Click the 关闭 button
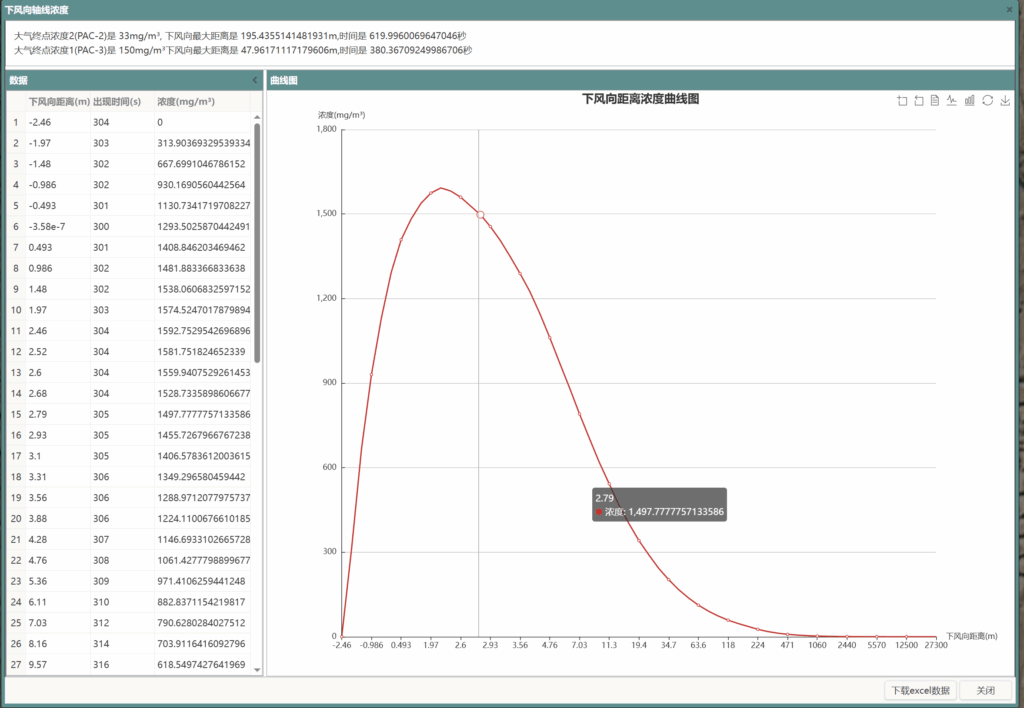 (985, 690)
